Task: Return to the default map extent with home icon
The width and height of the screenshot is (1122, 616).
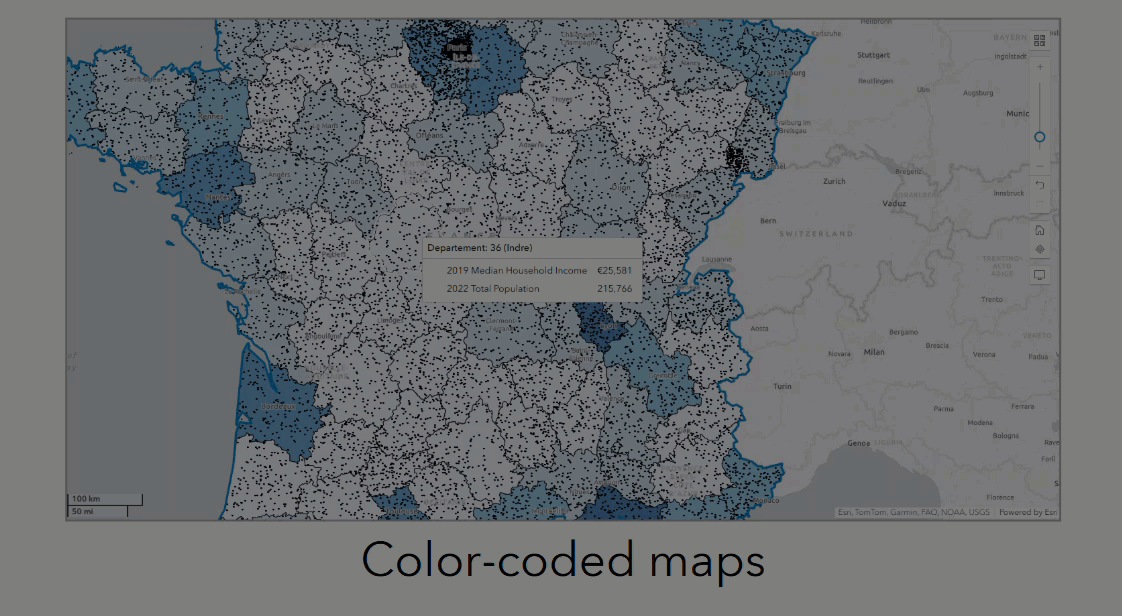Action: [x=1040, y=230]
